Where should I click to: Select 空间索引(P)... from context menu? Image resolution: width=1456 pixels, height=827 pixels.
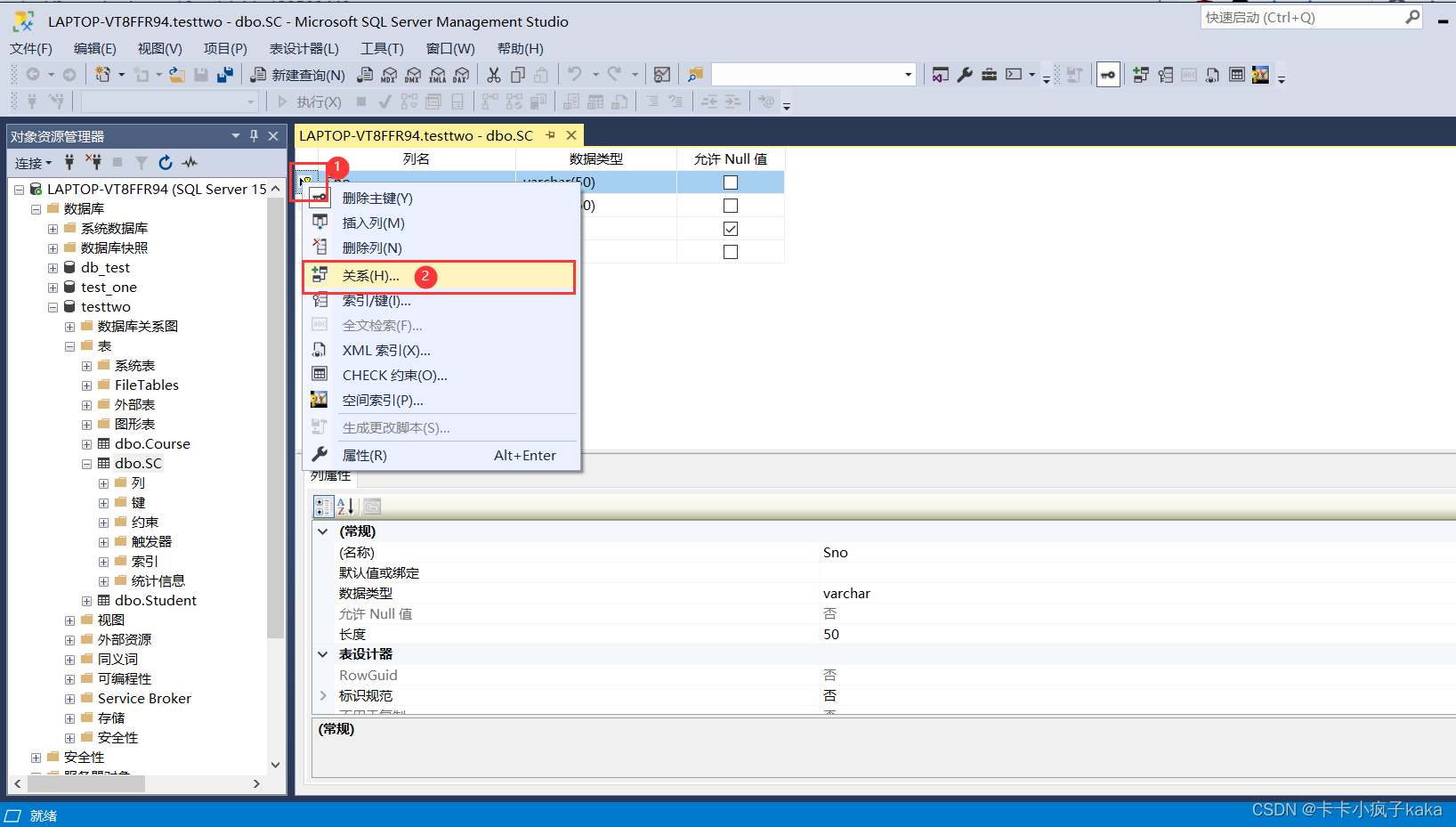440,401
